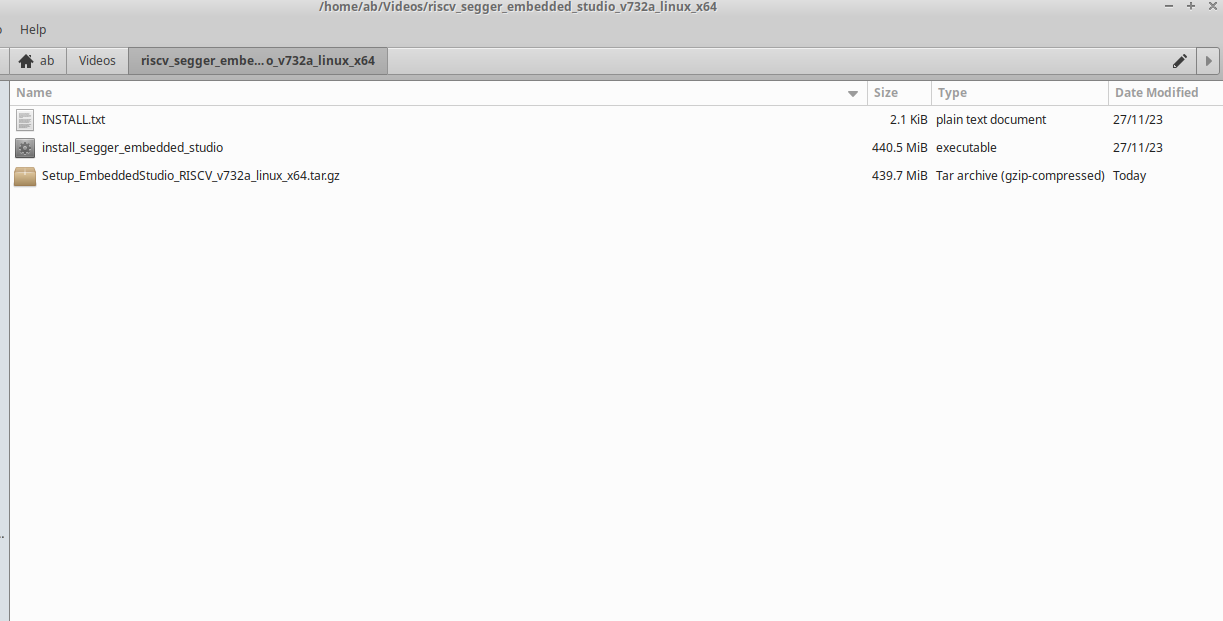Click the 440.5 MiB size cell
Image resolution: width=1223 pixels, height=621 pixels.
(900, 148)
